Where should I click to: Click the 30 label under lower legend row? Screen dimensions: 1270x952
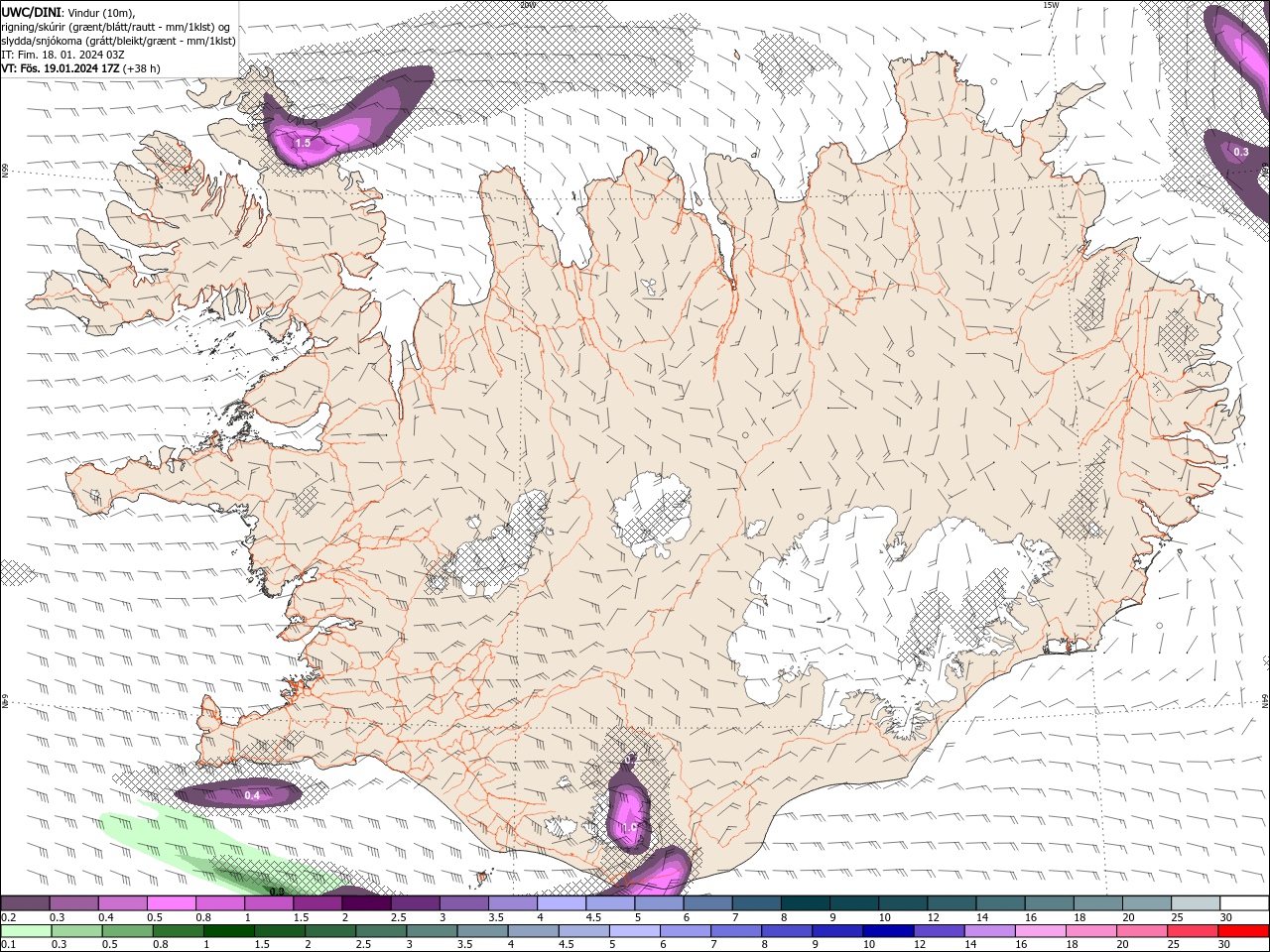click(1224, 945)
